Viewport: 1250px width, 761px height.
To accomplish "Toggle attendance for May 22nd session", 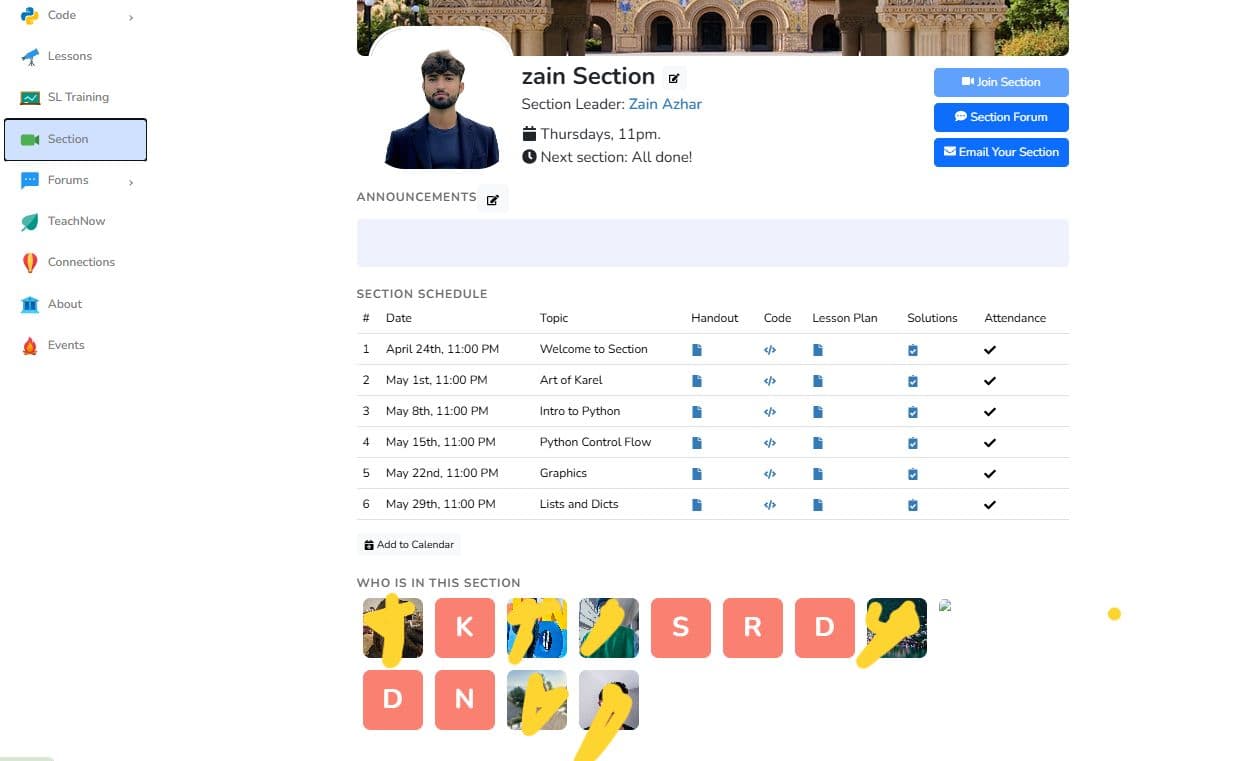I will tap(990, 473).
